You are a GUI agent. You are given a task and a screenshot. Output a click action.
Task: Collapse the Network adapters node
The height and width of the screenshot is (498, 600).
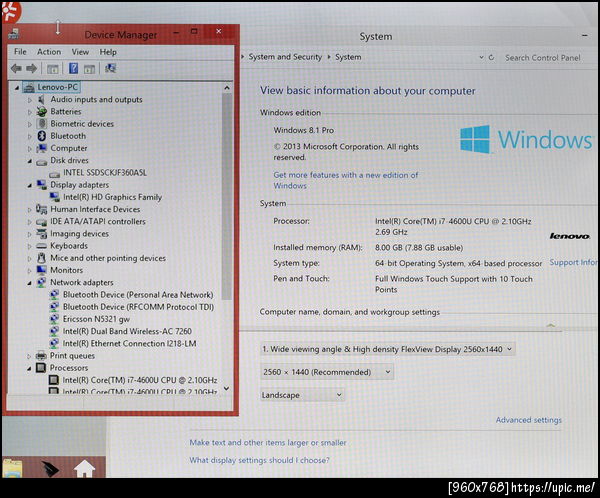[29, 283]
